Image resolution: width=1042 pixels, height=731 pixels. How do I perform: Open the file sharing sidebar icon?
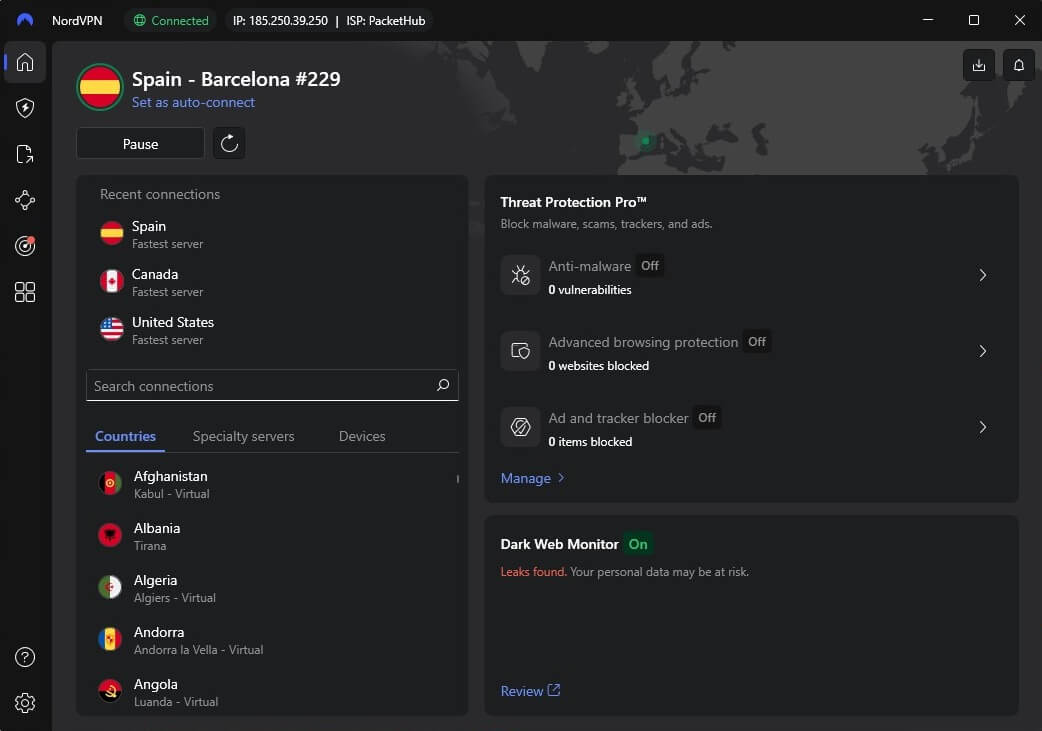(24, 154)
